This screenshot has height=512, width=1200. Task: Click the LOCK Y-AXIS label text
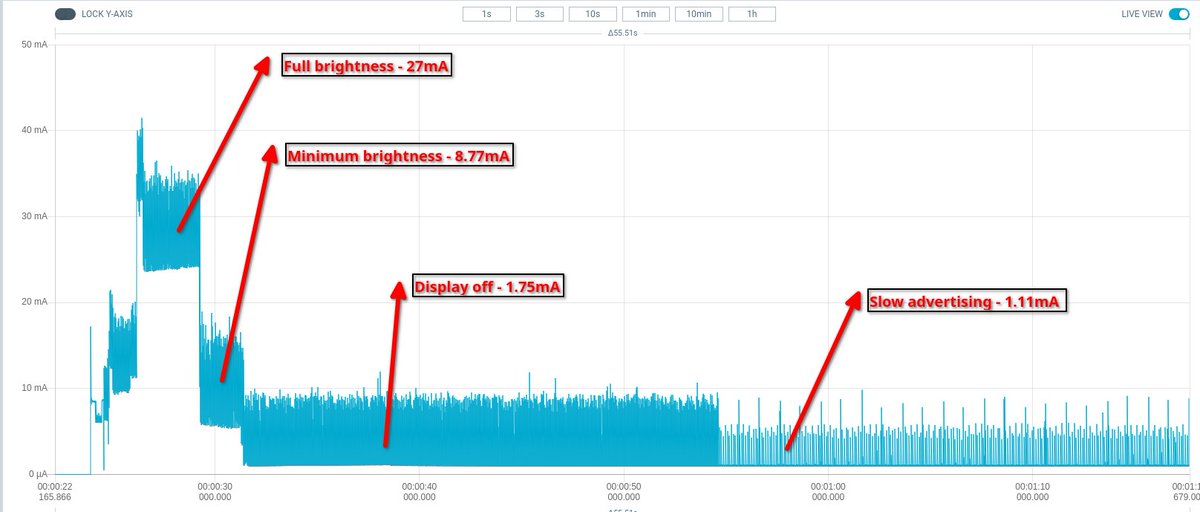(x=107, y=15)
